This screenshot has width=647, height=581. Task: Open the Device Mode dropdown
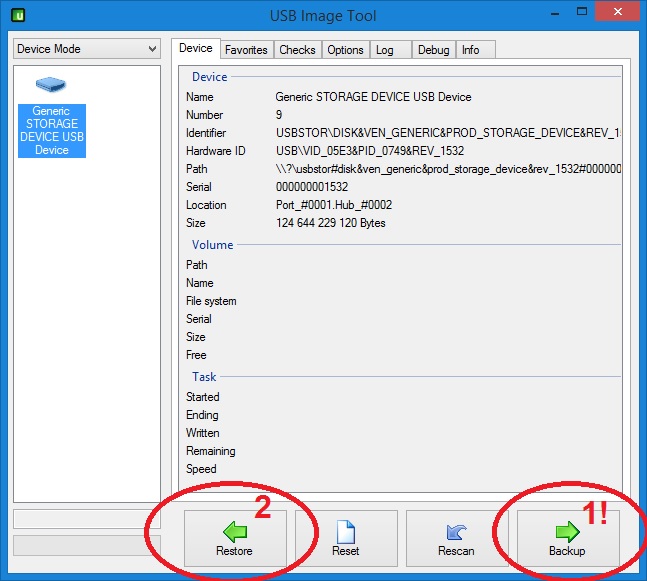coord(86,49)
